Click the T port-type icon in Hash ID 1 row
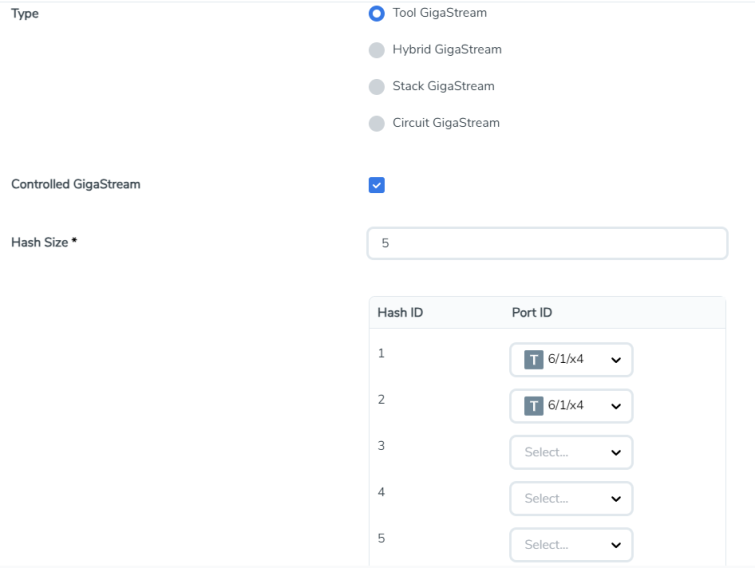755x568 pixels. coord(534,360)
